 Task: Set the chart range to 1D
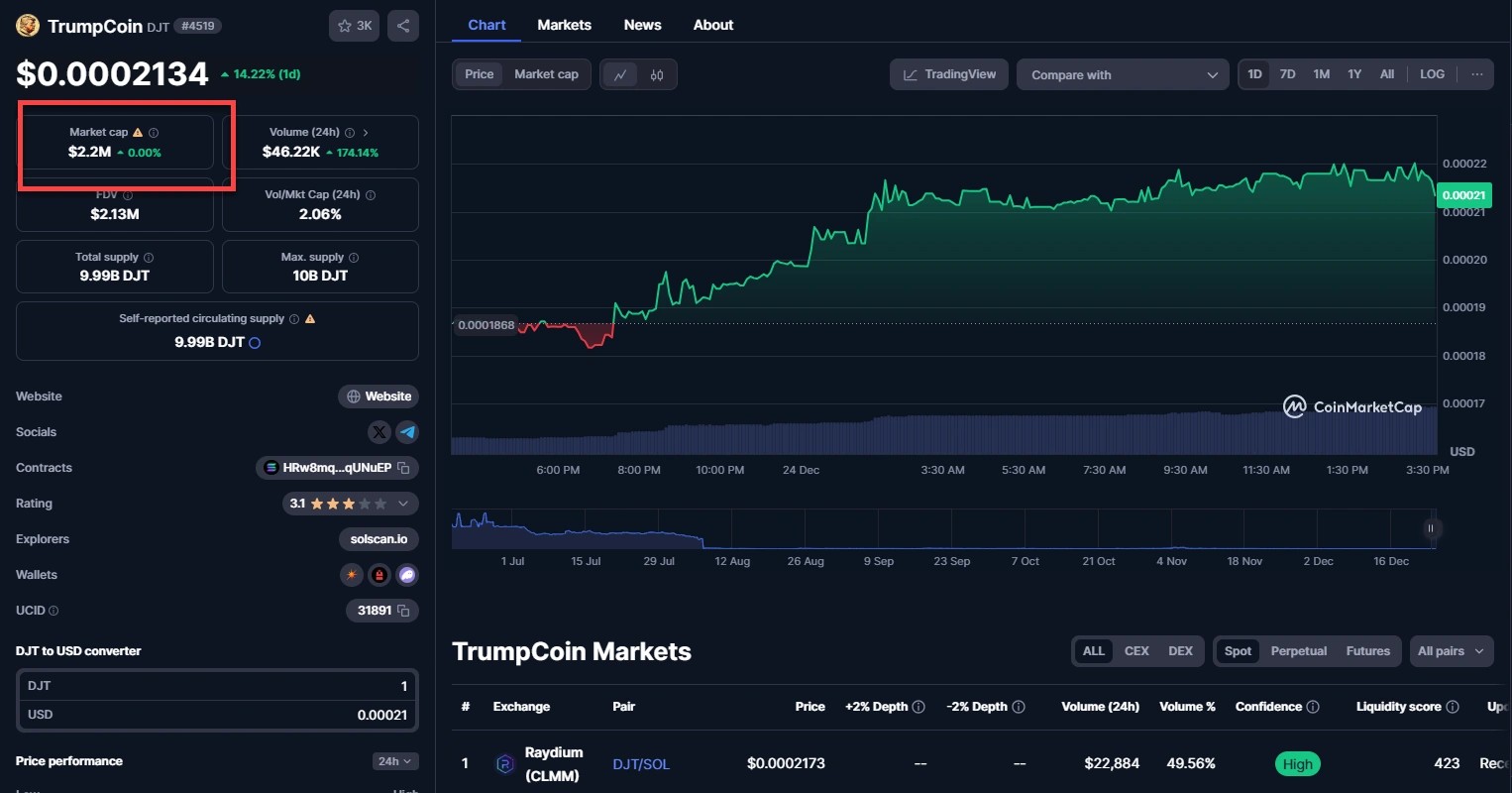1254,74
